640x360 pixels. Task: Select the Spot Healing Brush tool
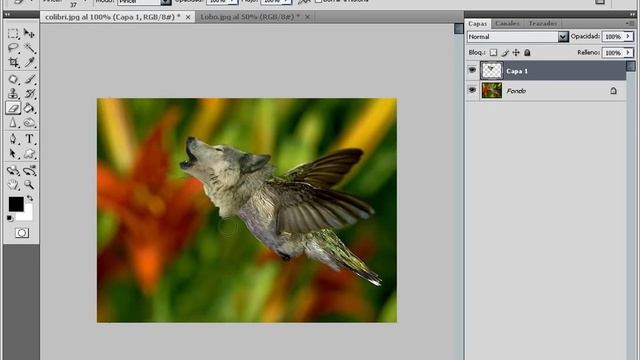point(13,79)
